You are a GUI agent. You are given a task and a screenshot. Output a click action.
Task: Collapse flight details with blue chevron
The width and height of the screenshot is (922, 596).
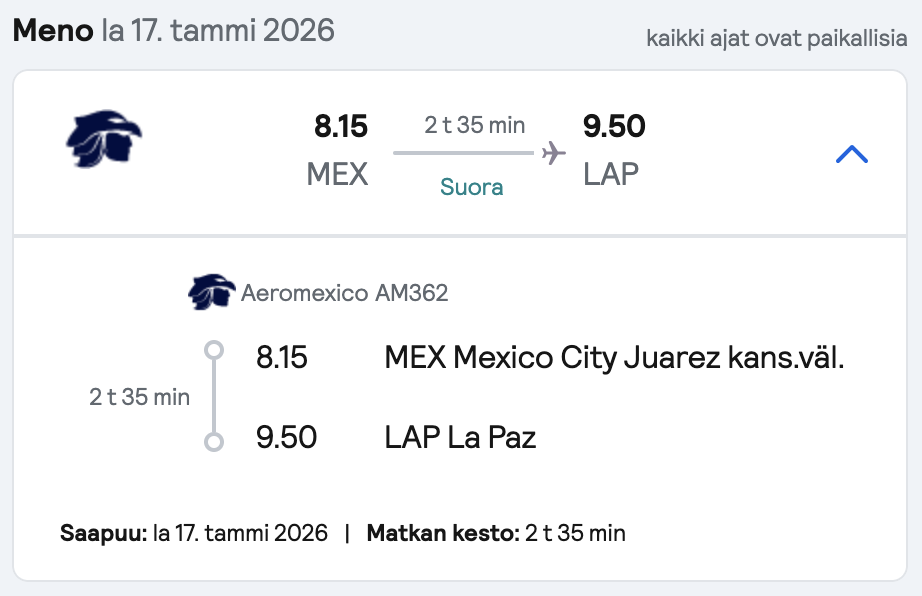click(851, 155)
